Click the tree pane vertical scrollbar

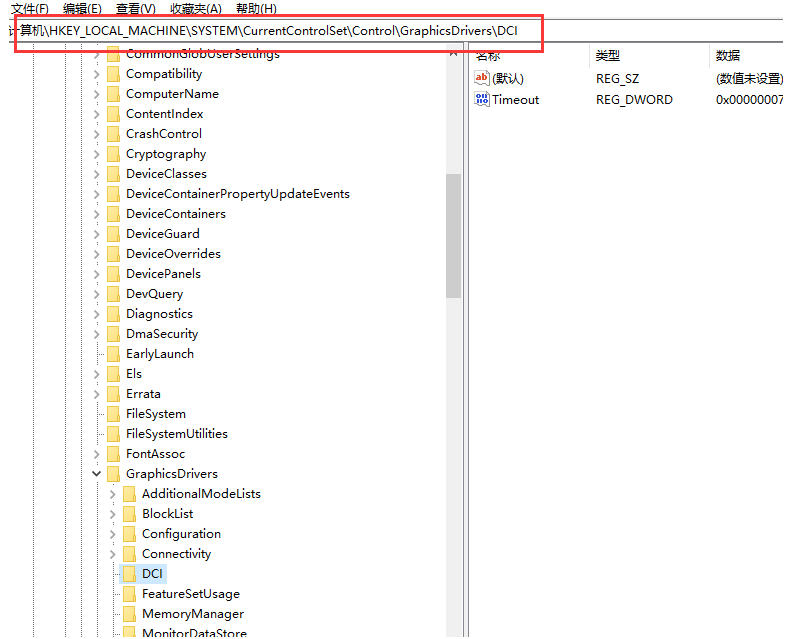(453, 235)
